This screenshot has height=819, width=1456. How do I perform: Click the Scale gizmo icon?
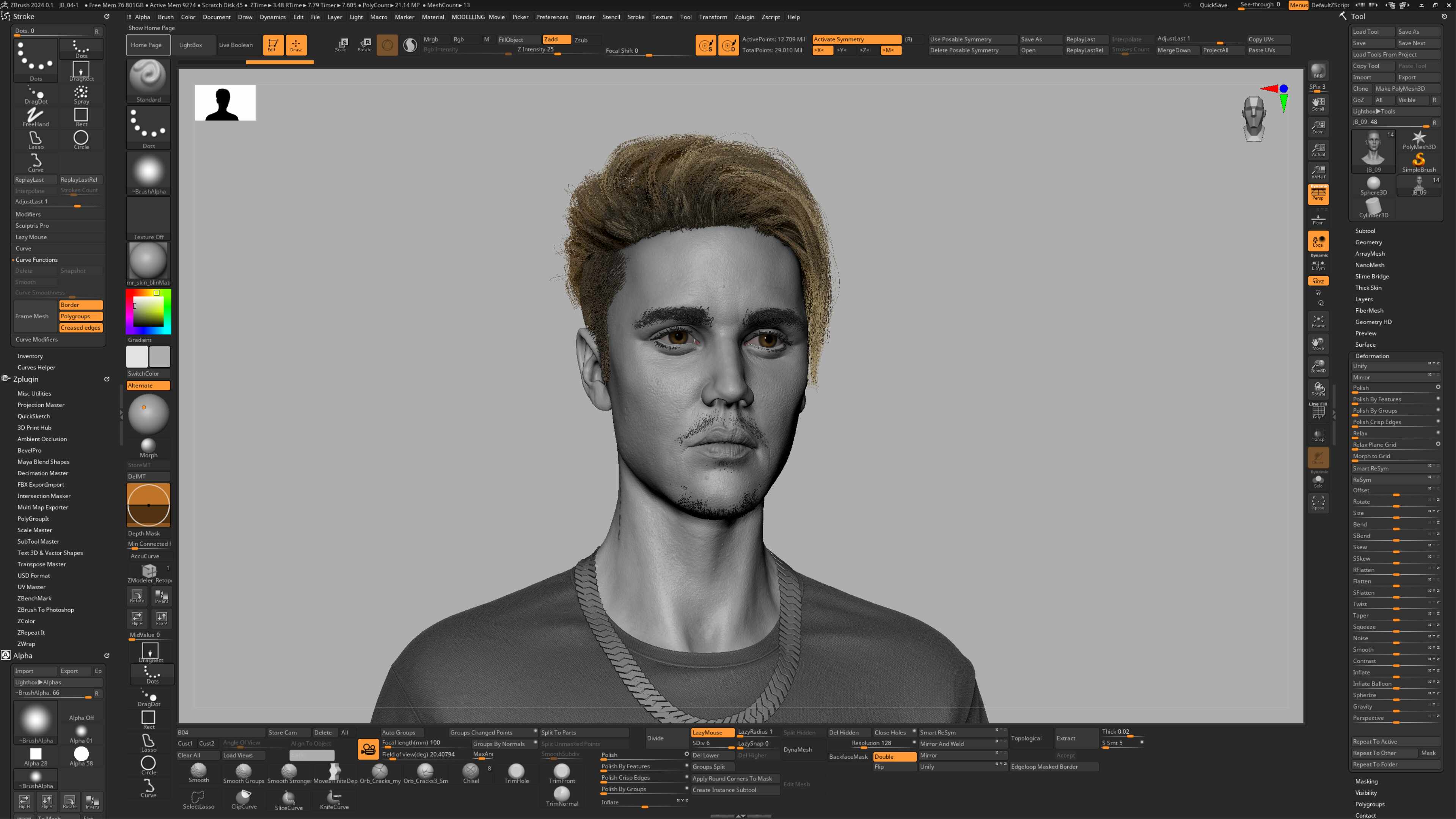[341, 45]
